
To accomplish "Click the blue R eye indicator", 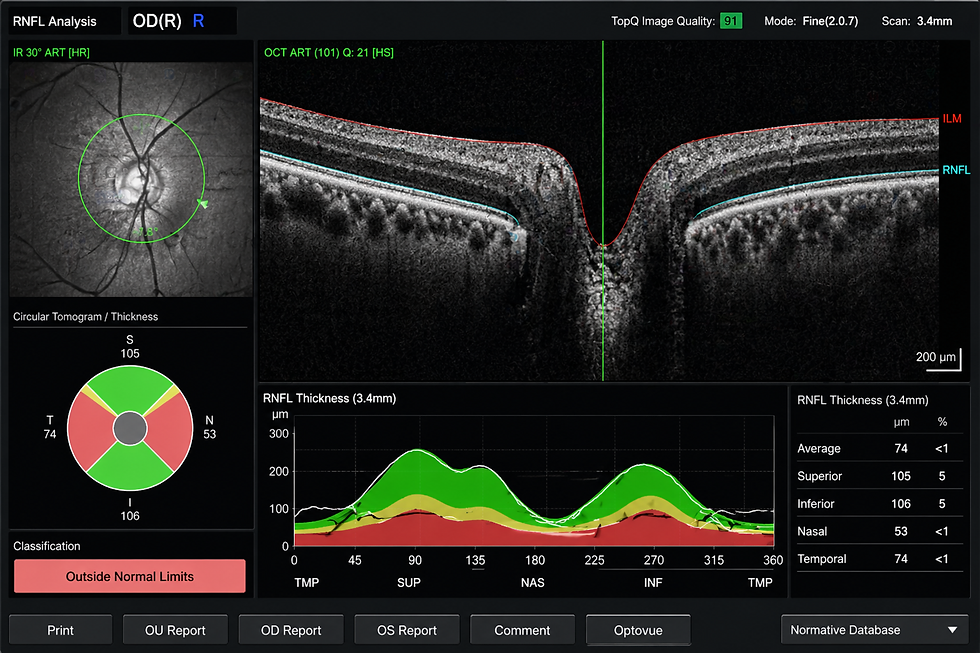I will point(199,21).
